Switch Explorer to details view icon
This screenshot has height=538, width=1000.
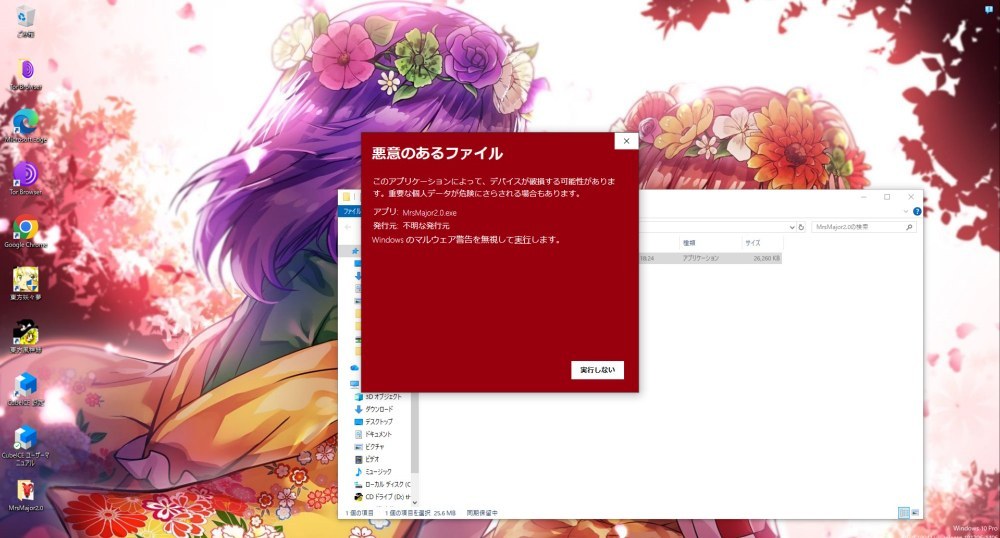(x=904, y=513)
